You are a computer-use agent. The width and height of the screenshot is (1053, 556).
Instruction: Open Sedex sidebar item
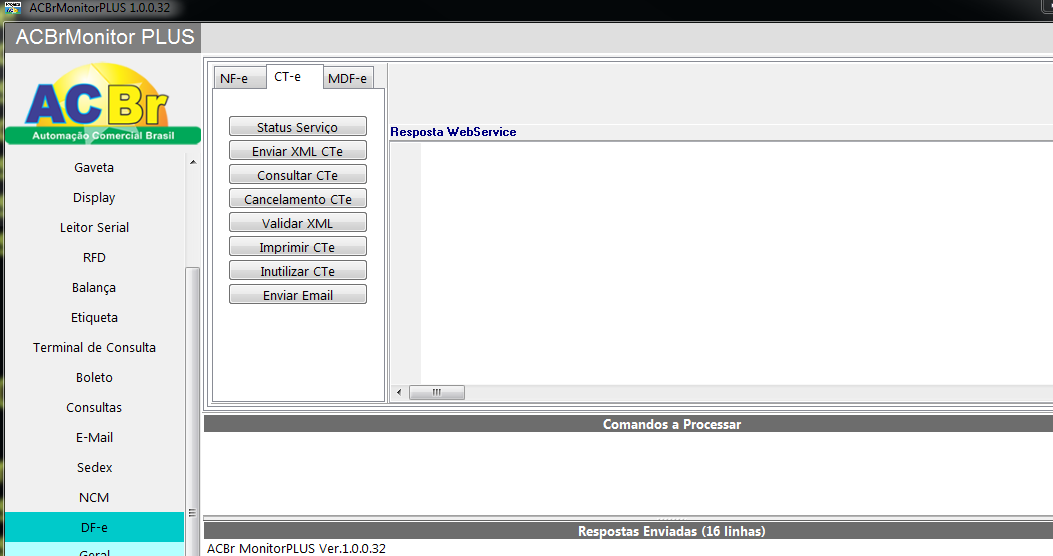94,467
